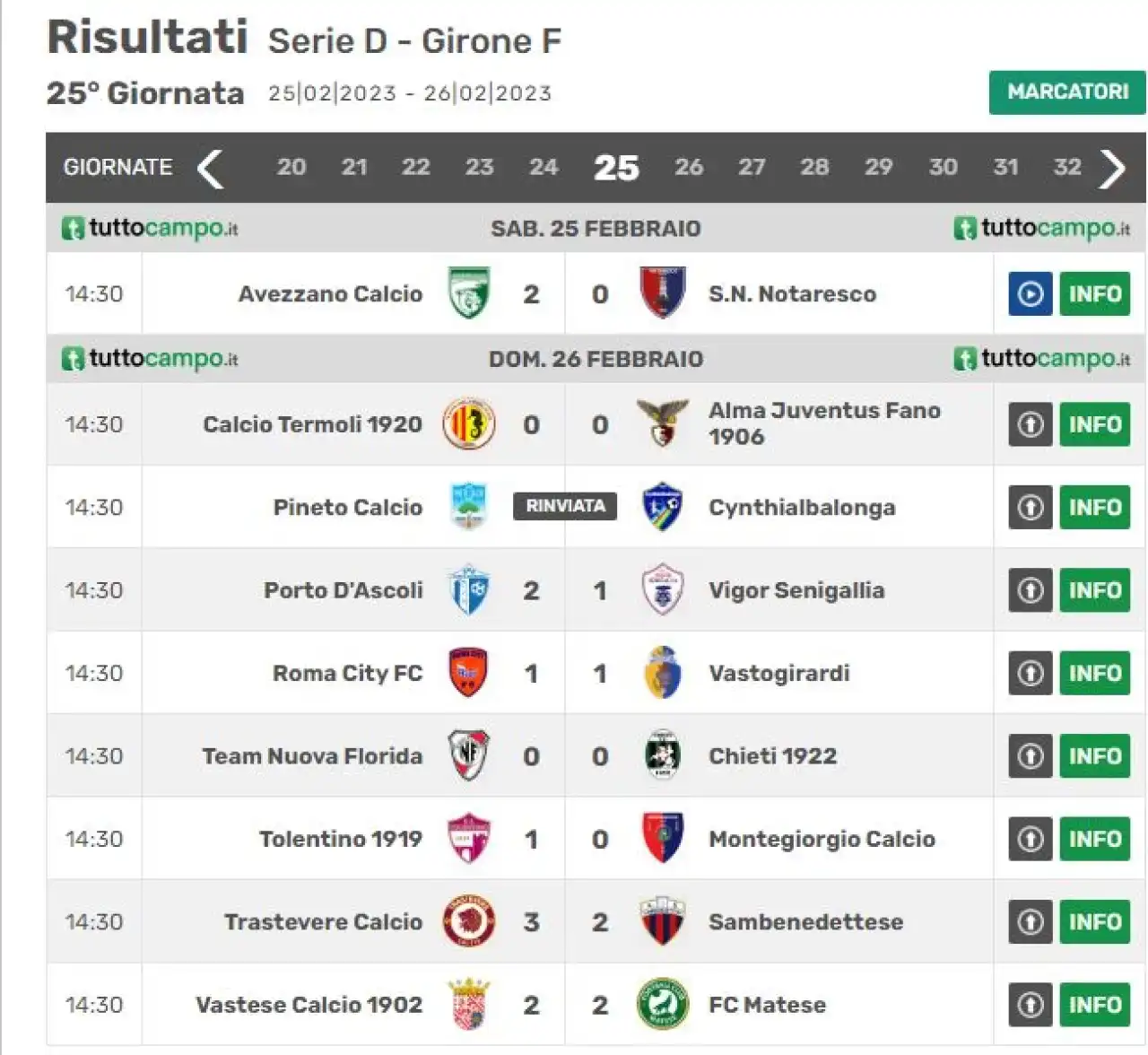
Task: Click the Alma Juventus Fano eagle crest
Action: point(663,423)
